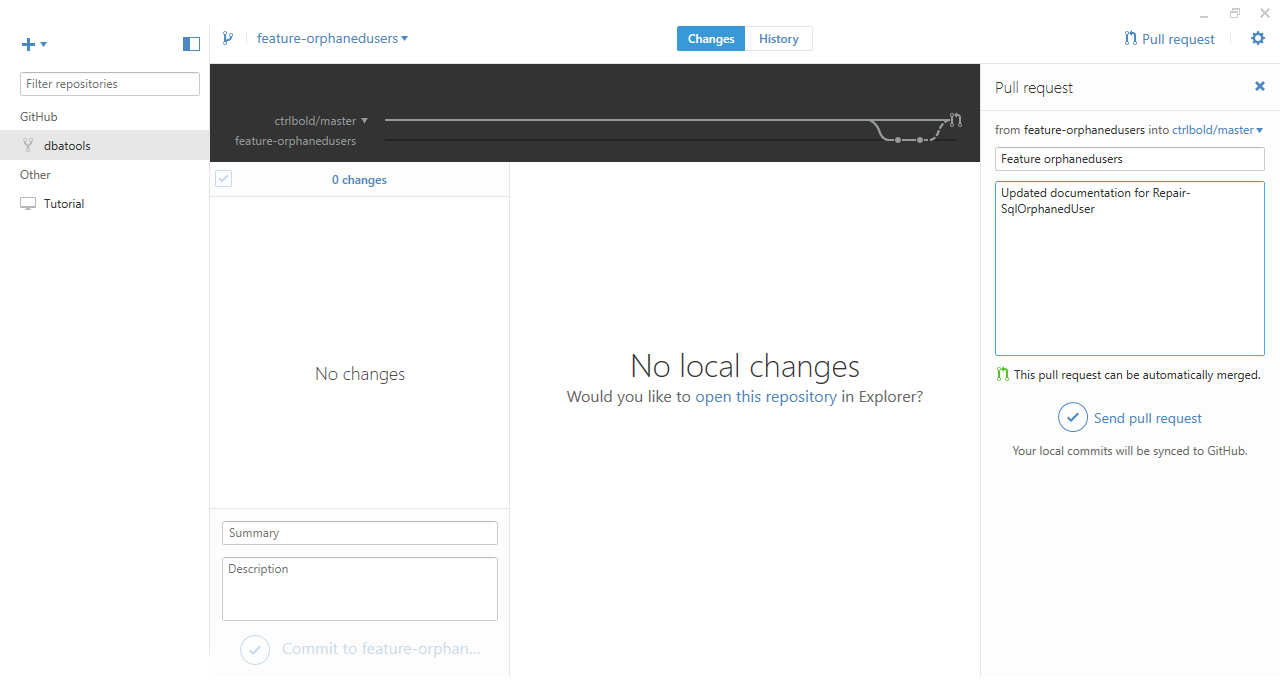Click the pull request description textbox
1280x680 pixels.
click(1130, 268)
